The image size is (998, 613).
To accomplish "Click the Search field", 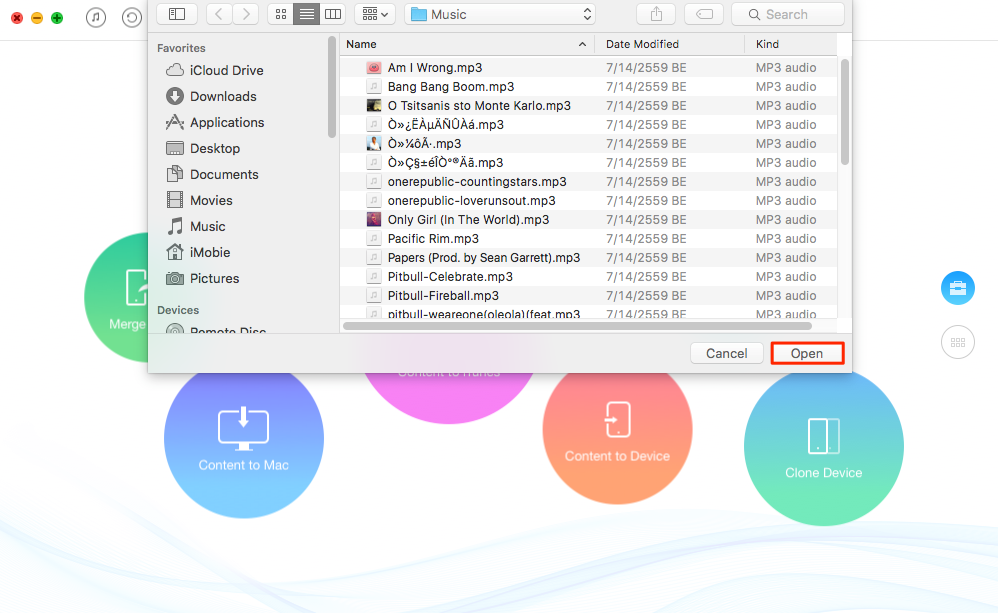I will 788,14.
